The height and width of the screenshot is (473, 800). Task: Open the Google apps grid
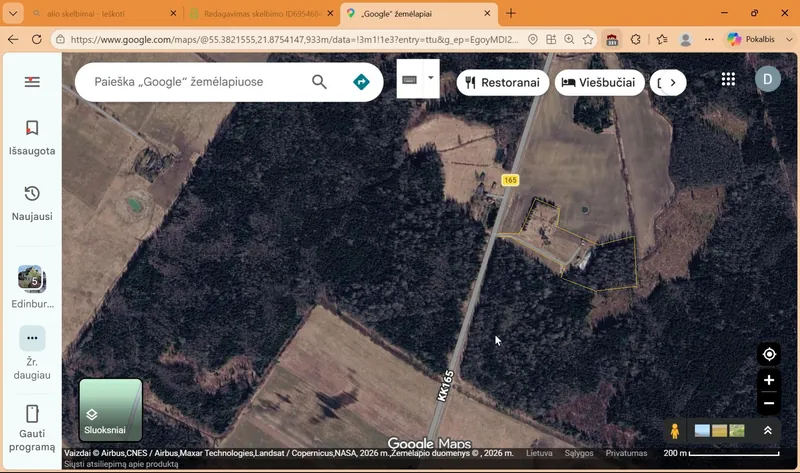tap(729, 79)
